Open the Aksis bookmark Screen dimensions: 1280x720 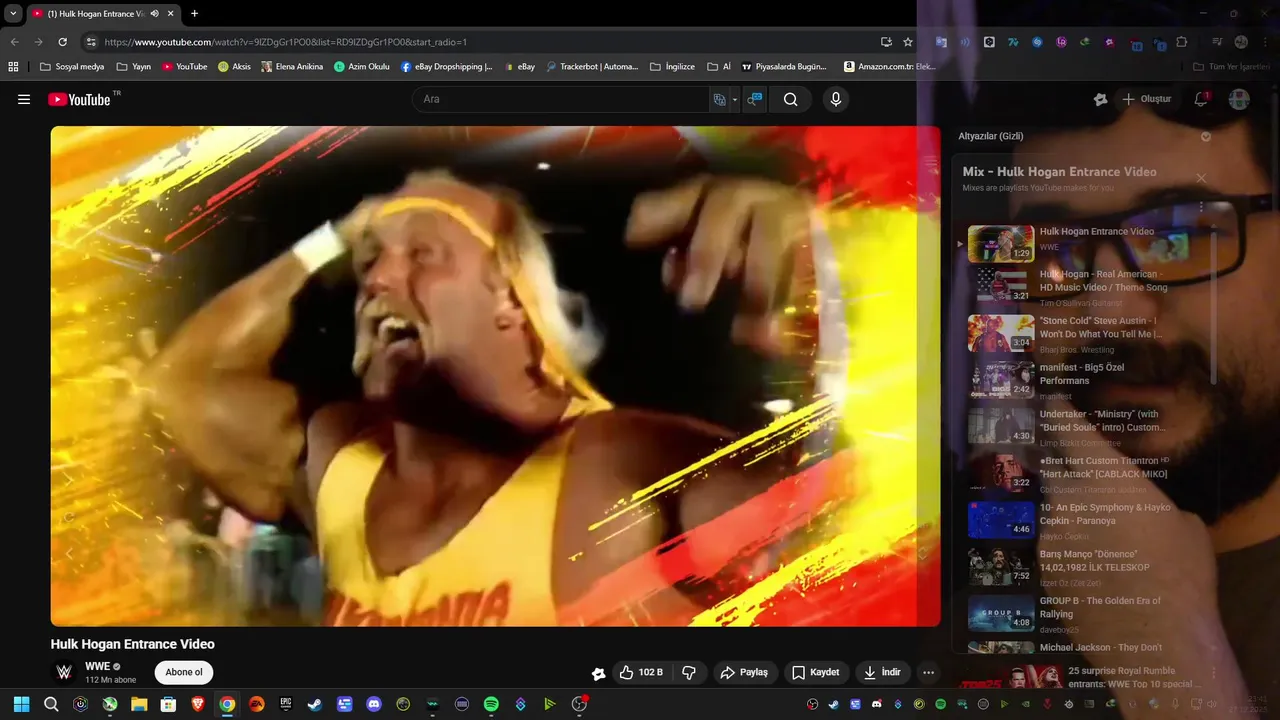tap(234, 67)
